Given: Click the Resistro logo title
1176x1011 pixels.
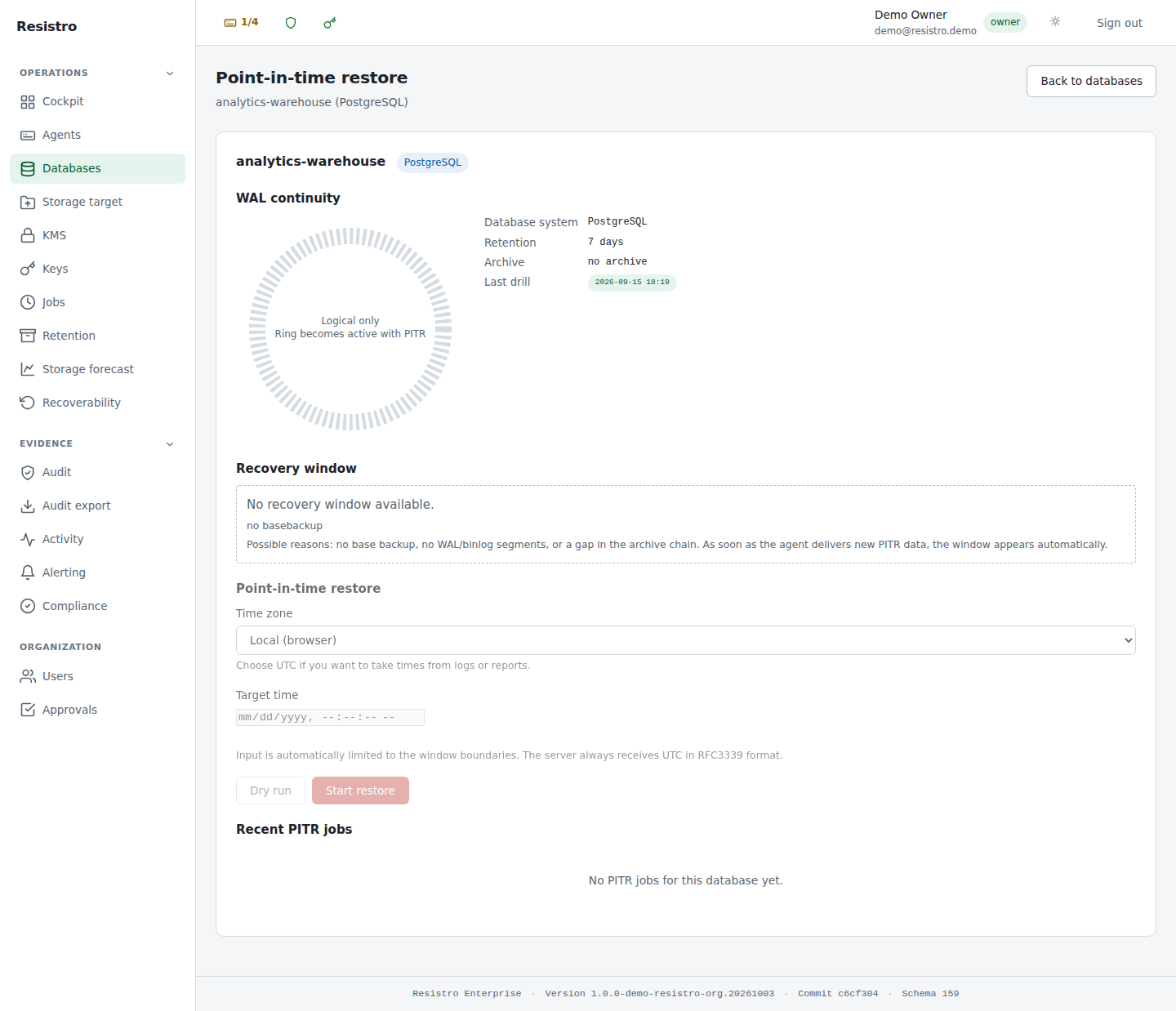Looking at the screenshot, I should click(47, 26).
